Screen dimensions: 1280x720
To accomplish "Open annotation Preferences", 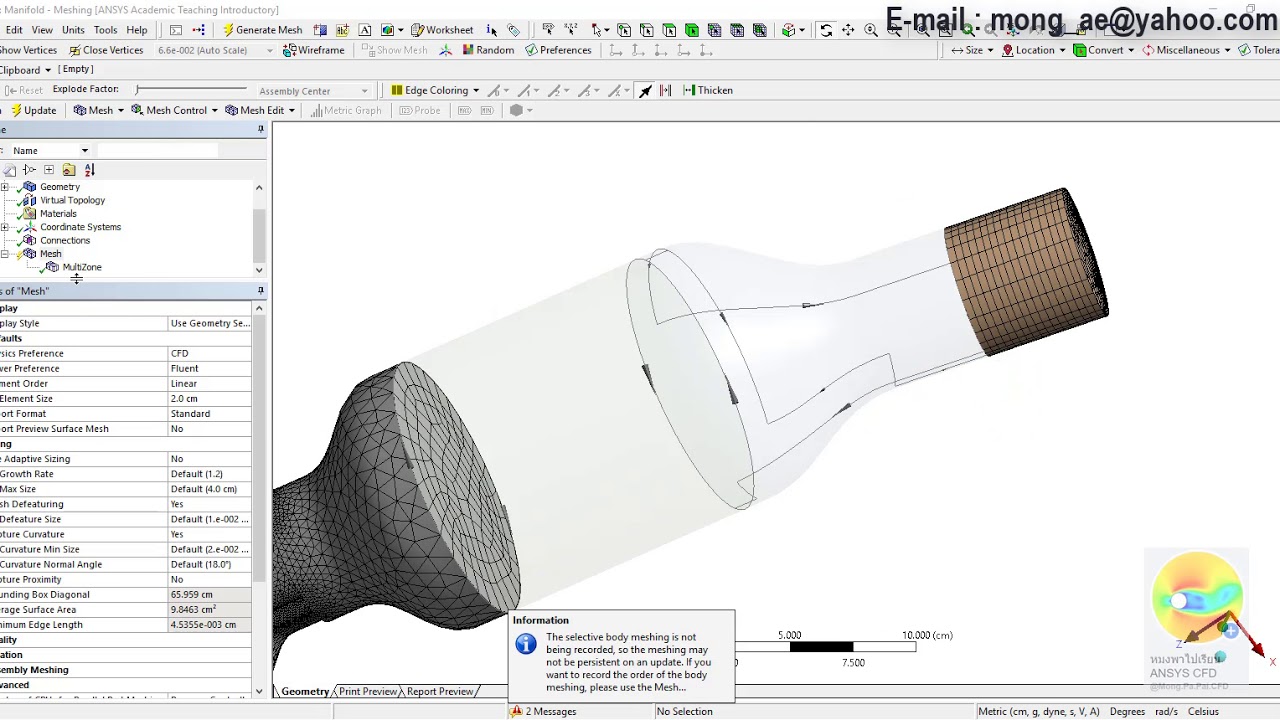I will [558, 50].
